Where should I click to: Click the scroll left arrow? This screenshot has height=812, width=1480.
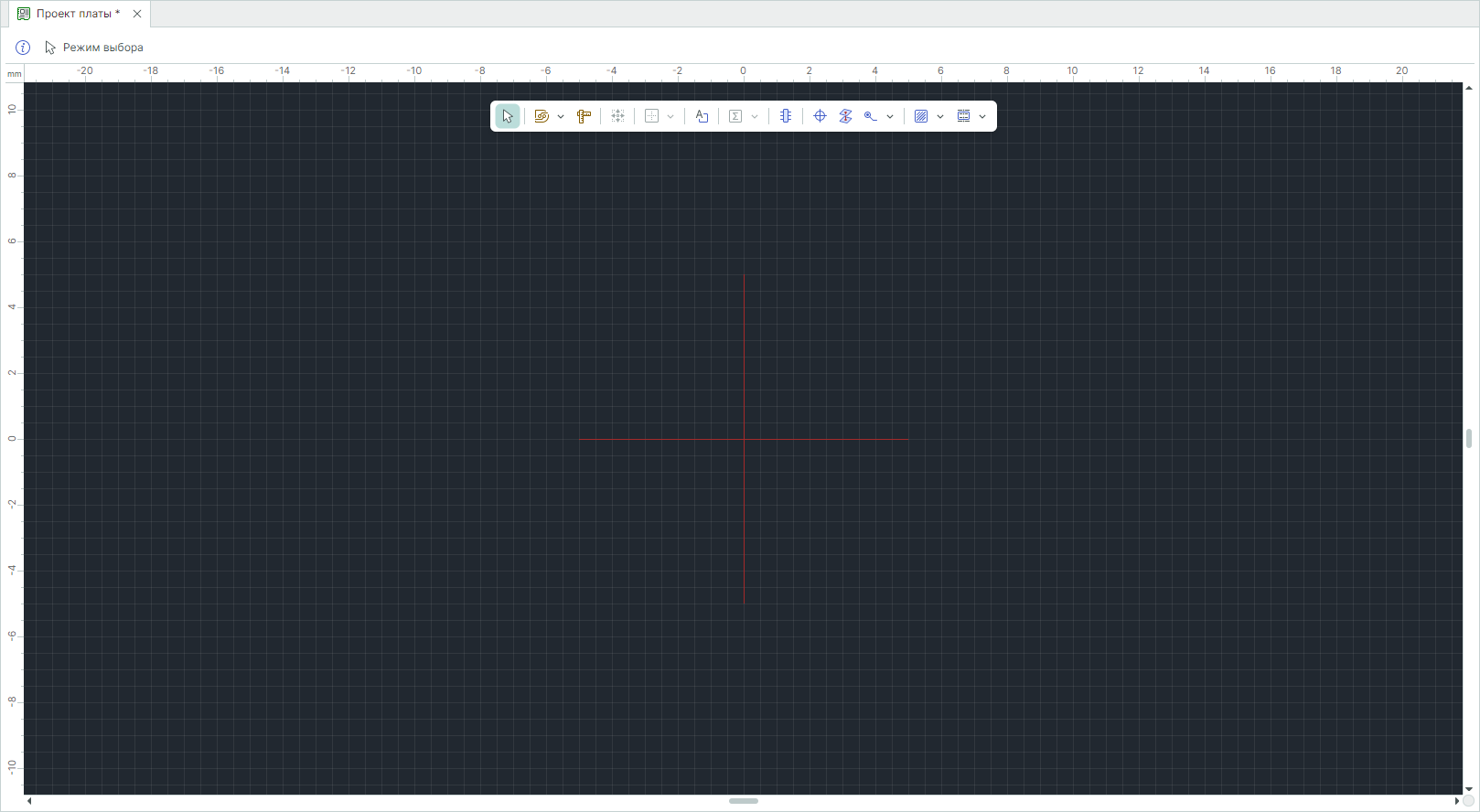pos(29,801)
